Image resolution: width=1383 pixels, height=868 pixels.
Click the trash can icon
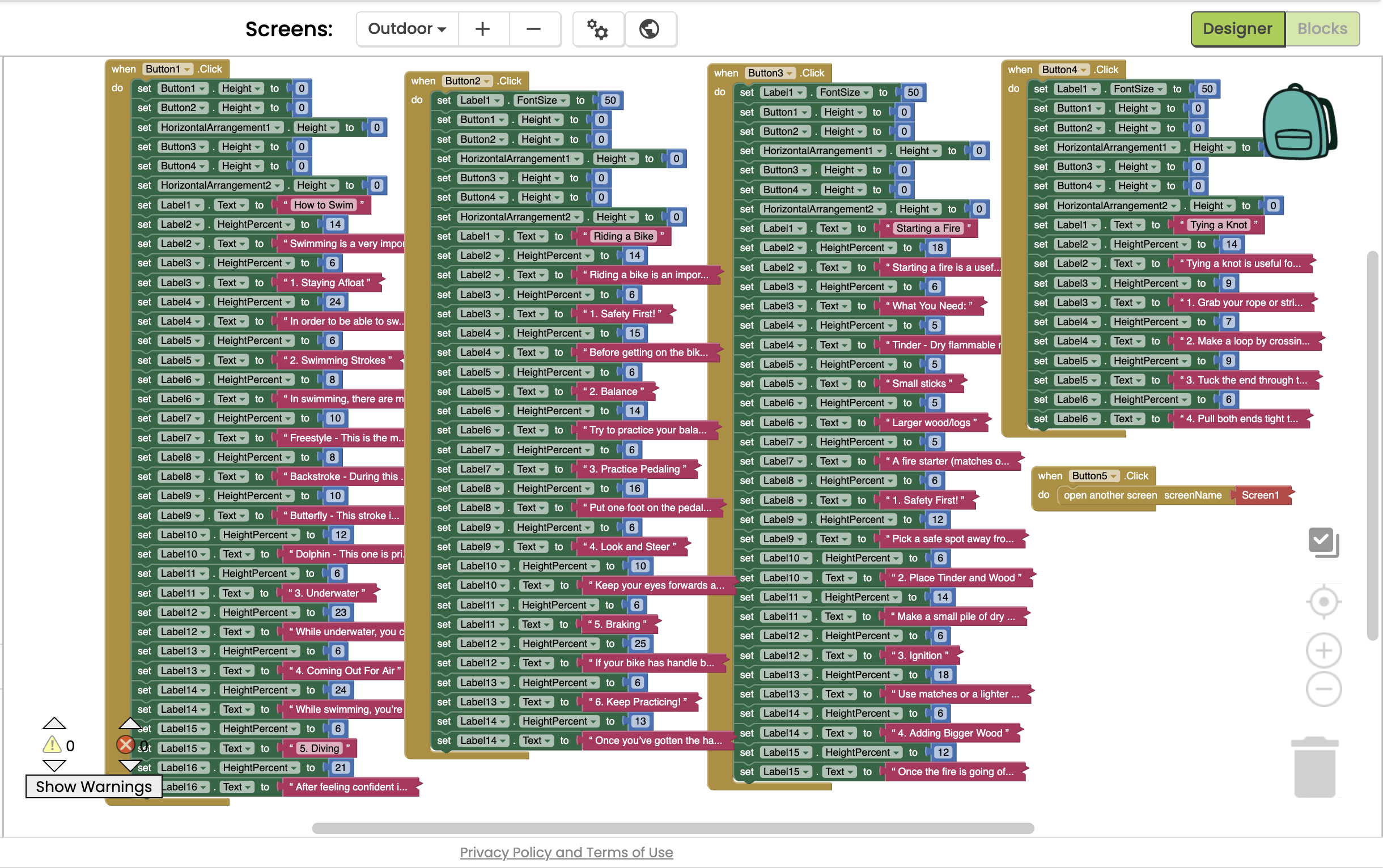coord(1314,767)
